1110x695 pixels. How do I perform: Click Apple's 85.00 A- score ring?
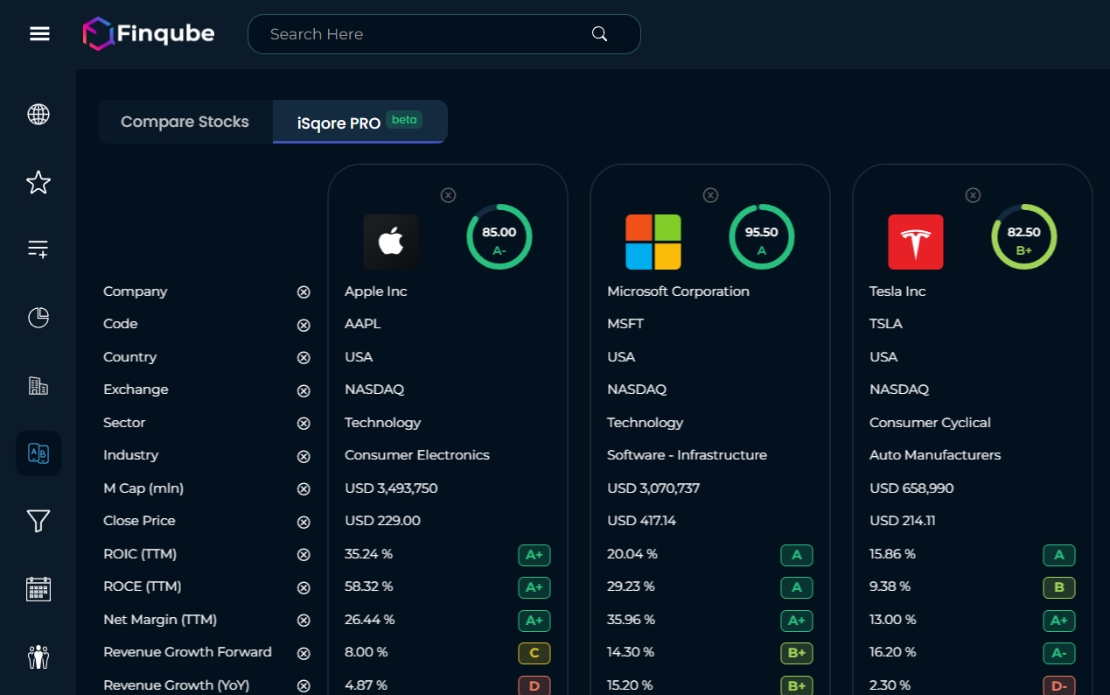pyautogui.click(x=499, y=237)
